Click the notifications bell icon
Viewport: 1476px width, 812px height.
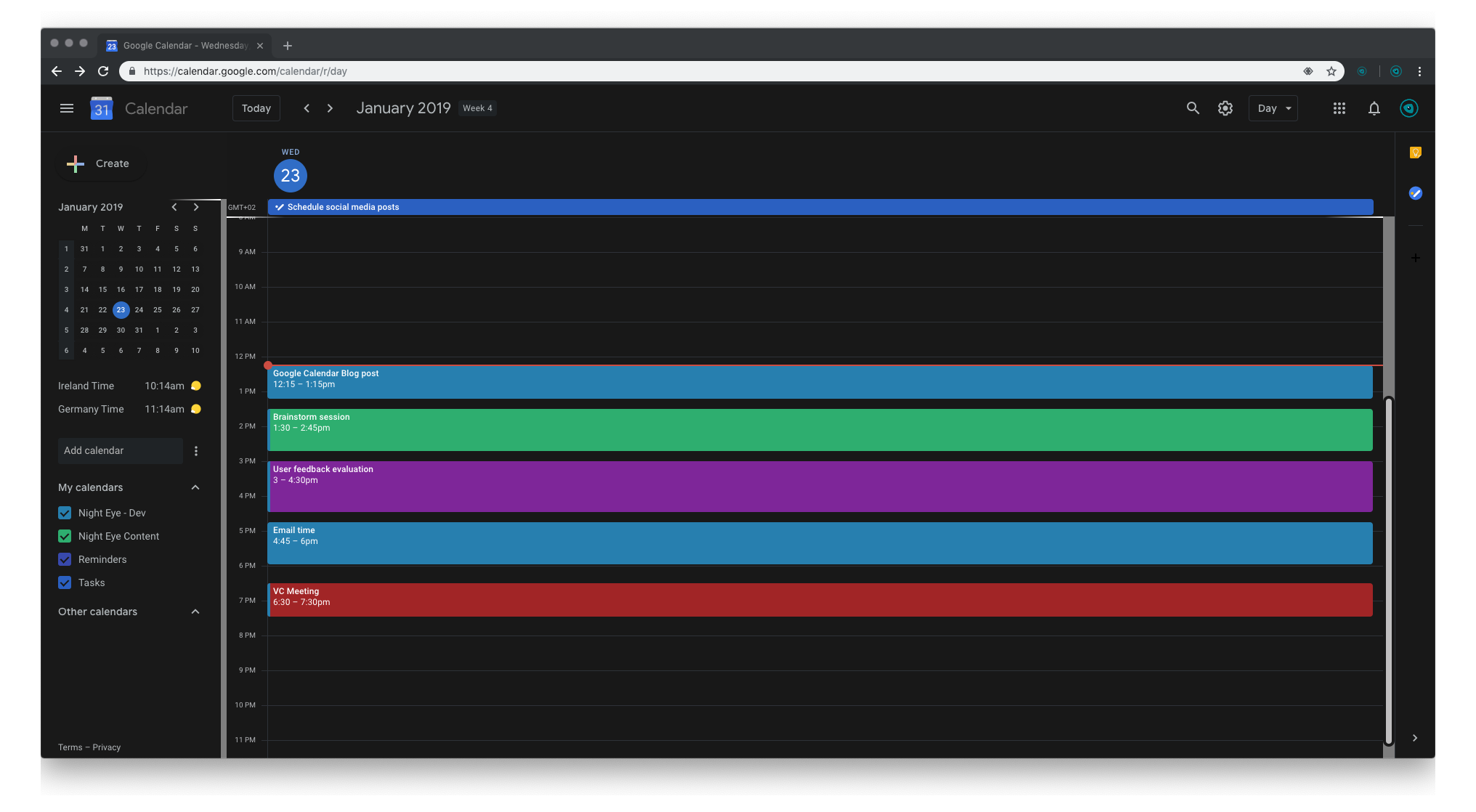coord(1374,108)
